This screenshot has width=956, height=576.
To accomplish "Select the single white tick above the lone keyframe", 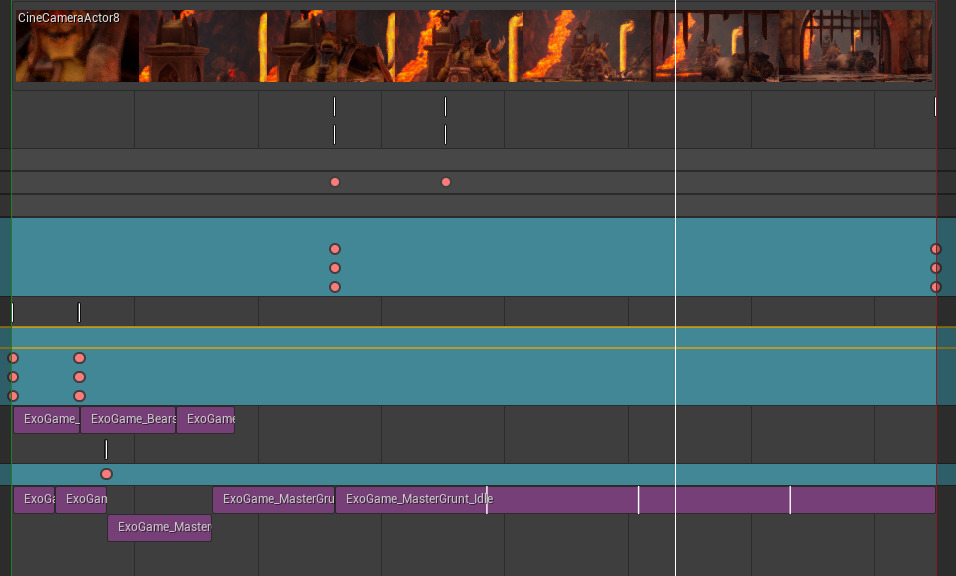I will click(x=106, y=450).
